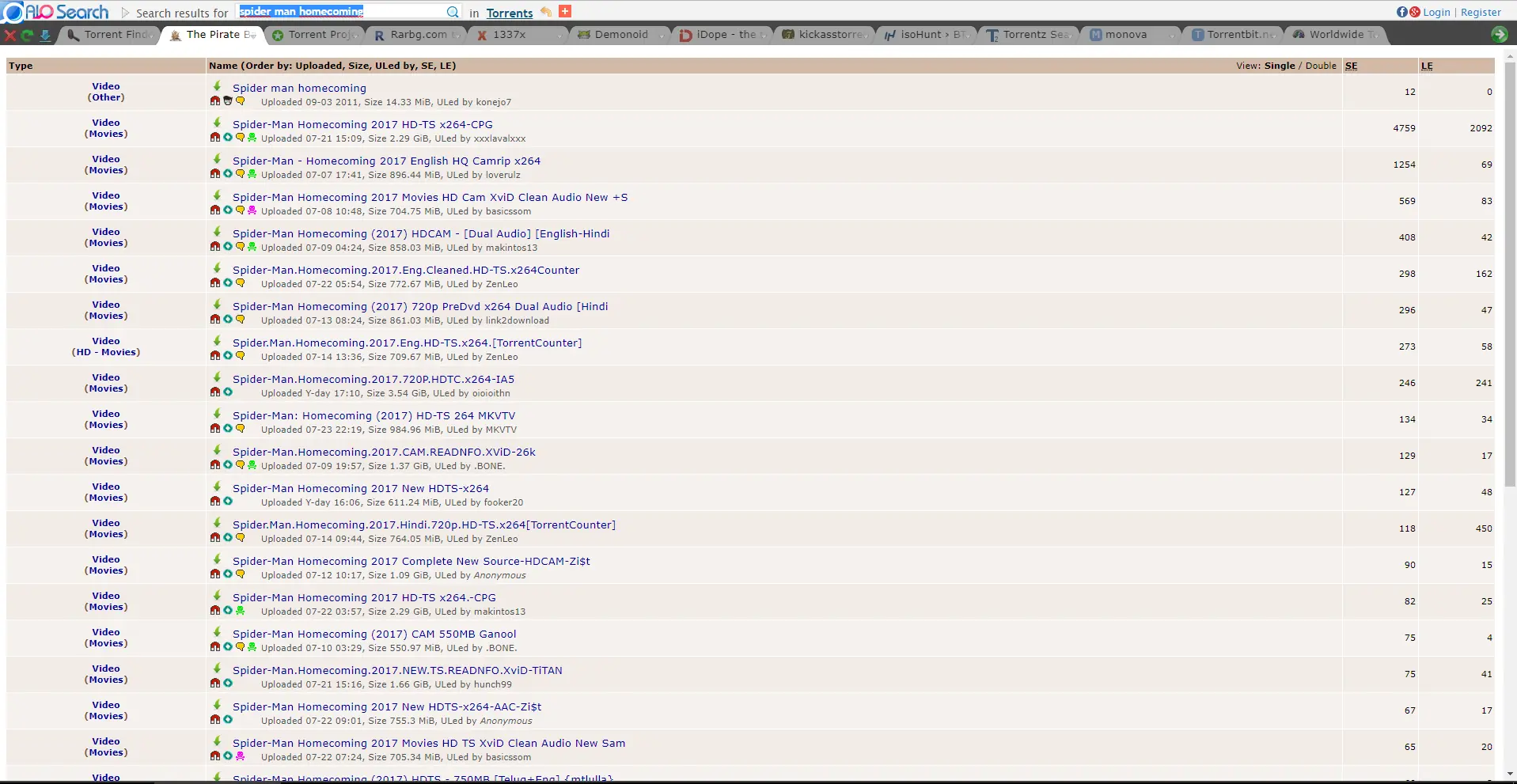This screenshot has height=784, width=1517.
Task: Click comments icon on Hindi.720p.HD-TS.x264 row
Action: [x=240, y=538]
